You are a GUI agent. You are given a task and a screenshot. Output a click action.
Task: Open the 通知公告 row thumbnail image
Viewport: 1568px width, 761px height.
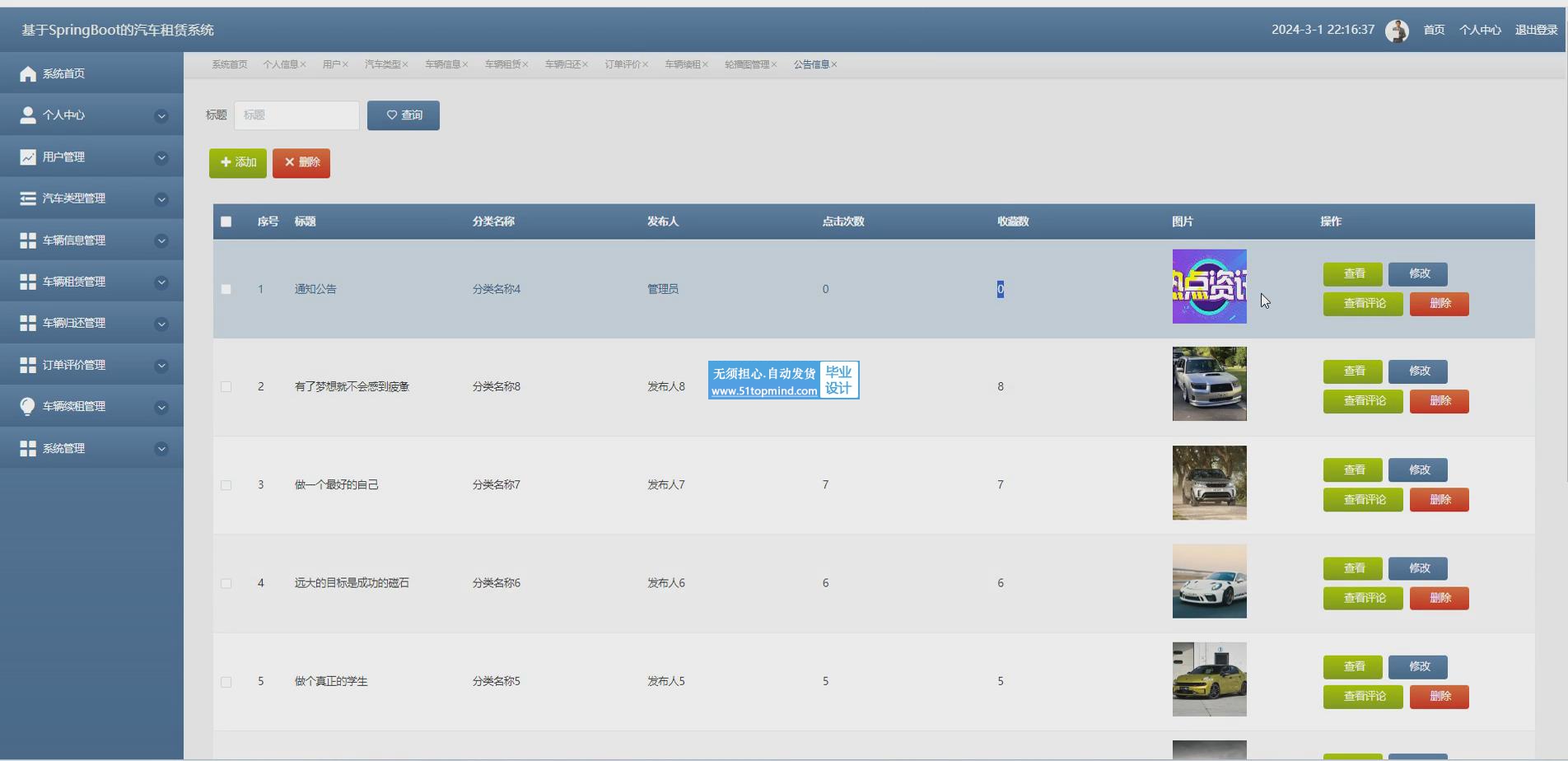click(x=1210, y=287)
